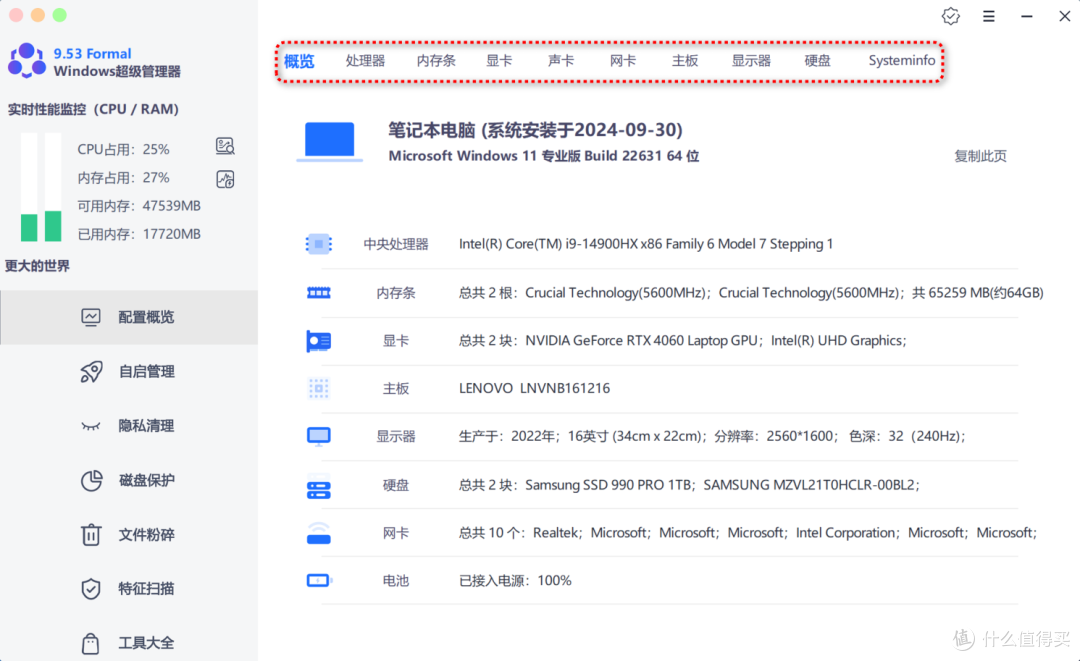The image size is (1080, 661).
Task: Switch to the 内存条 tab
Action: (x=436, y=61)
